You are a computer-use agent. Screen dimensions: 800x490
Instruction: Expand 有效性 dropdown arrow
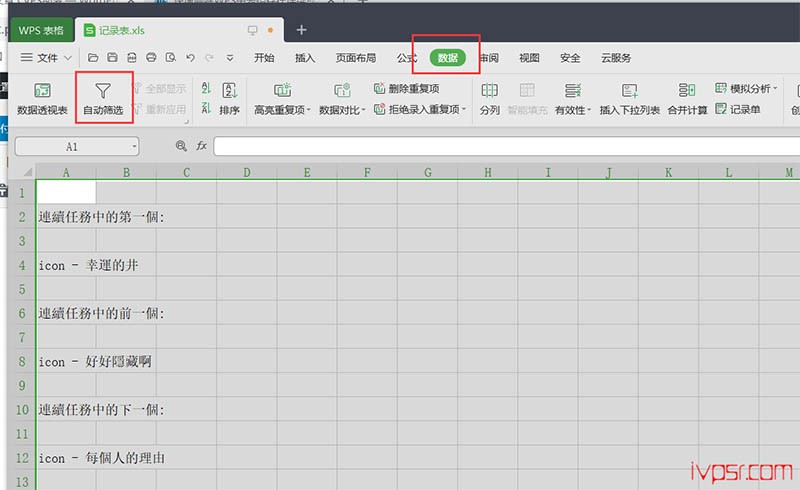click(589, 110)
